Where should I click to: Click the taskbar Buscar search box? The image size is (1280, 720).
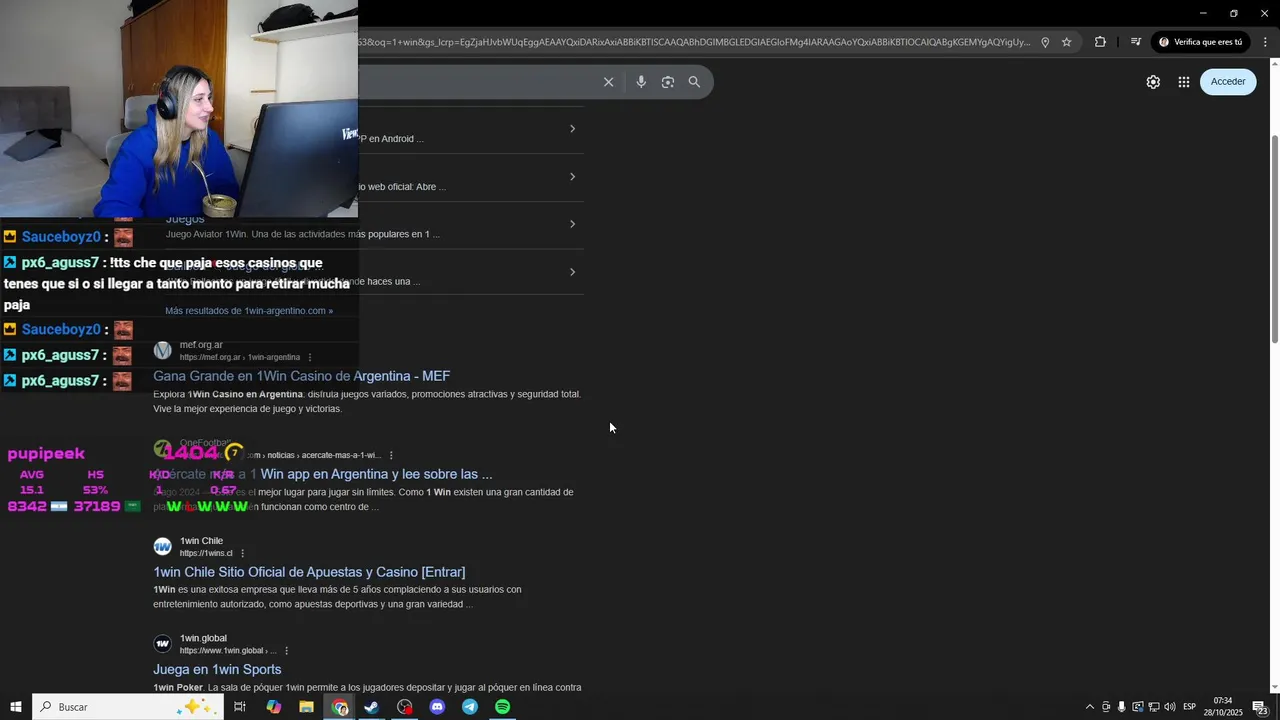[128, 707]
